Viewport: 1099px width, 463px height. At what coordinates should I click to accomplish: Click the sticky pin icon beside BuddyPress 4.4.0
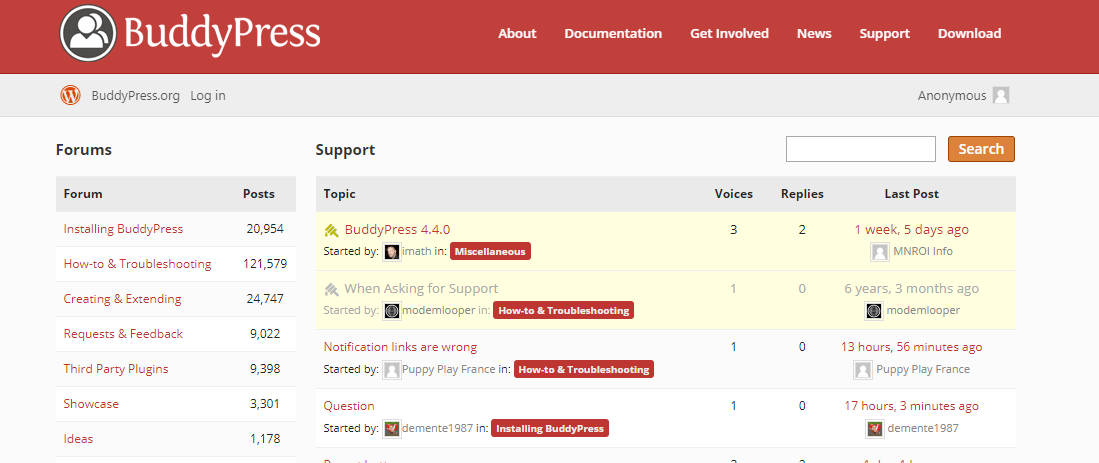pos(332,230)
